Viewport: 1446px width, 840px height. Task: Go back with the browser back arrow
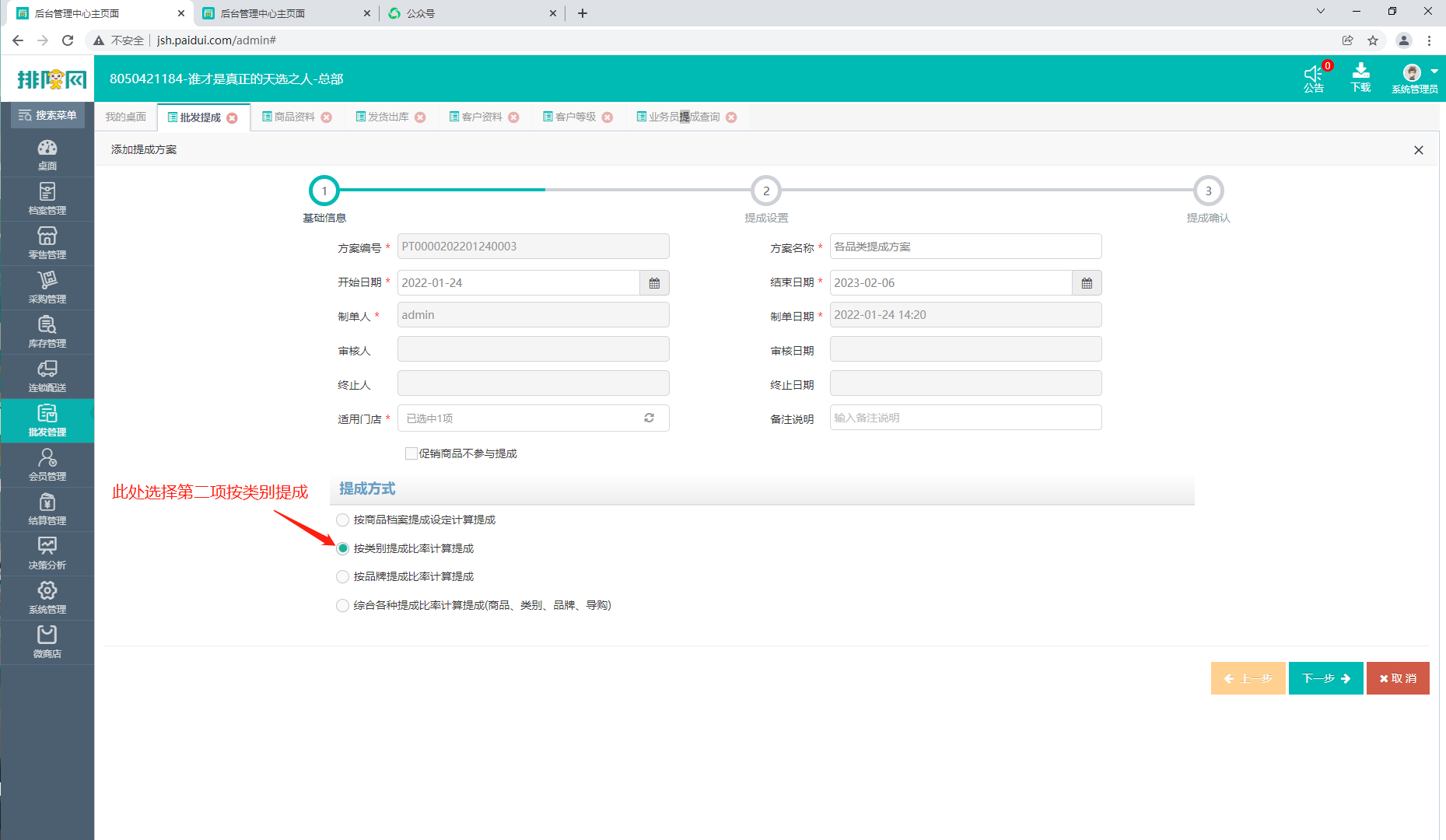[x=18, y=40]
